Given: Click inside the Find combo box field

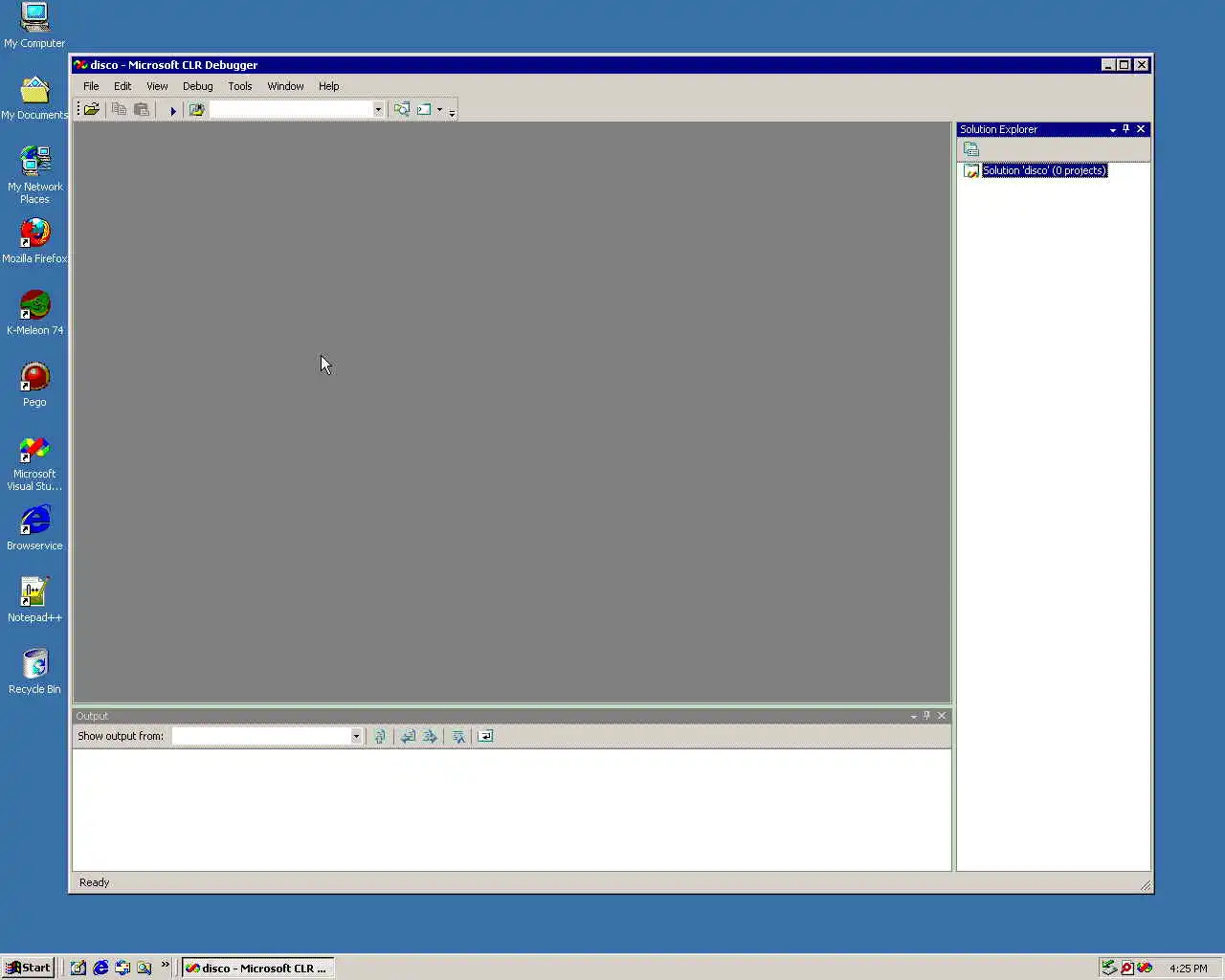Looking at the screenshot, I should (291, 110).
